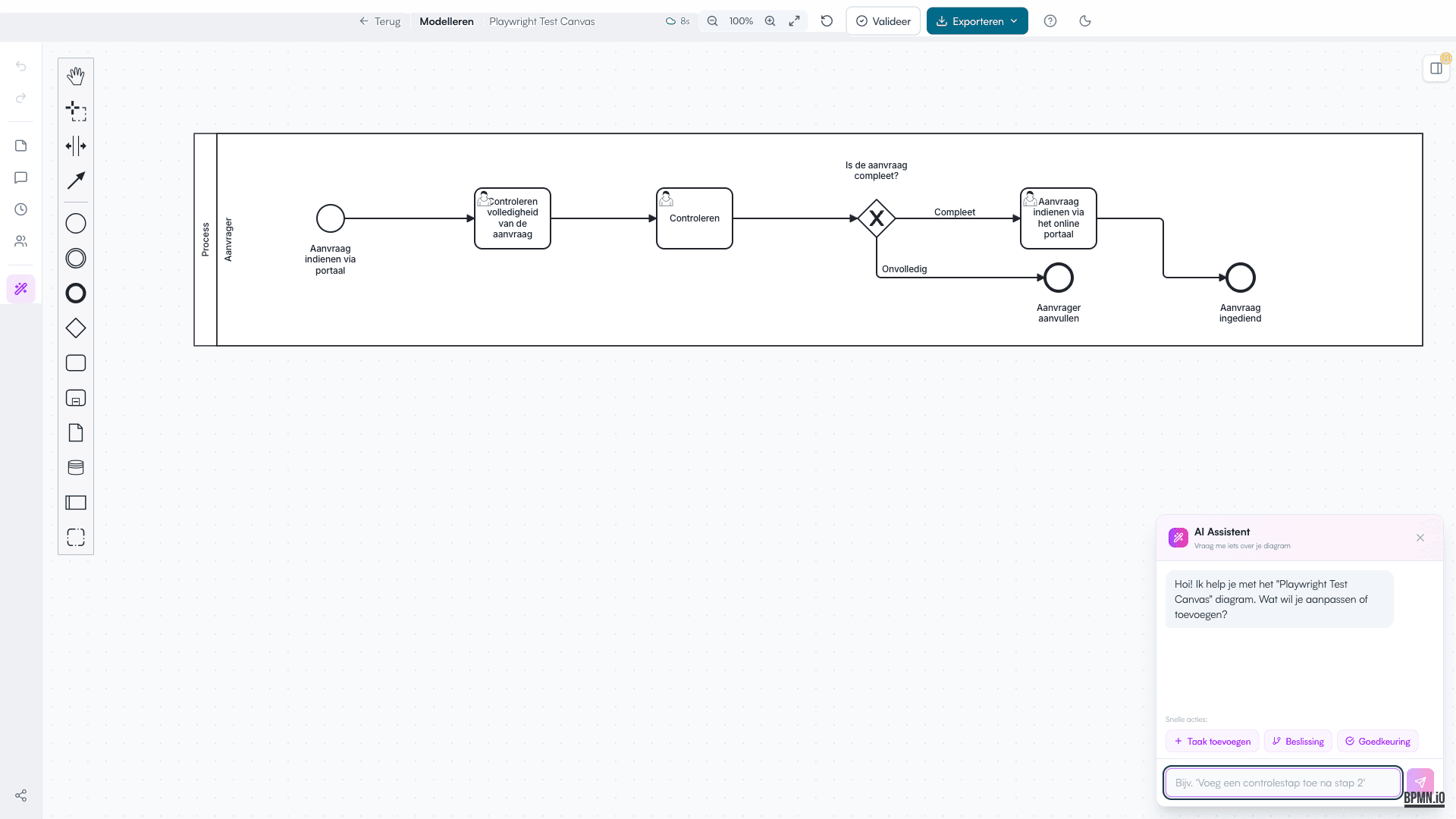Click the 100% zoom level indicator
The image size is (1456, 819).
[741, 21]
